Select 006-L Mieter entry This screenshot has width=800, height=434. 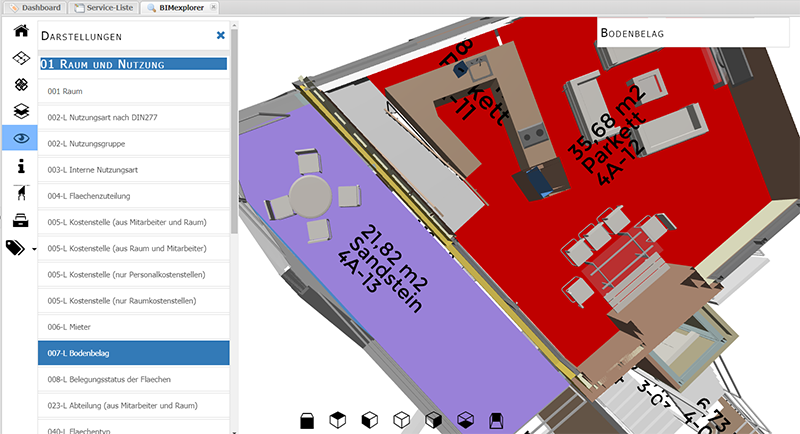134,327
